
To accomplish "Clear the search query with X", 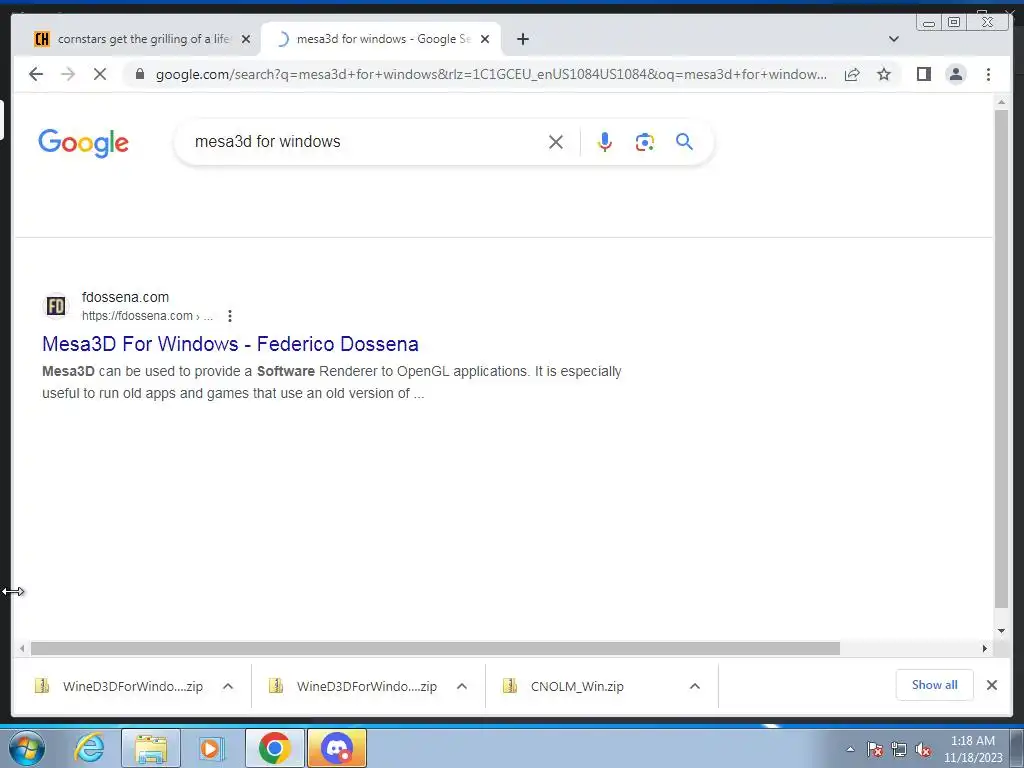I will pyautogui.click(x=556, y=142).
